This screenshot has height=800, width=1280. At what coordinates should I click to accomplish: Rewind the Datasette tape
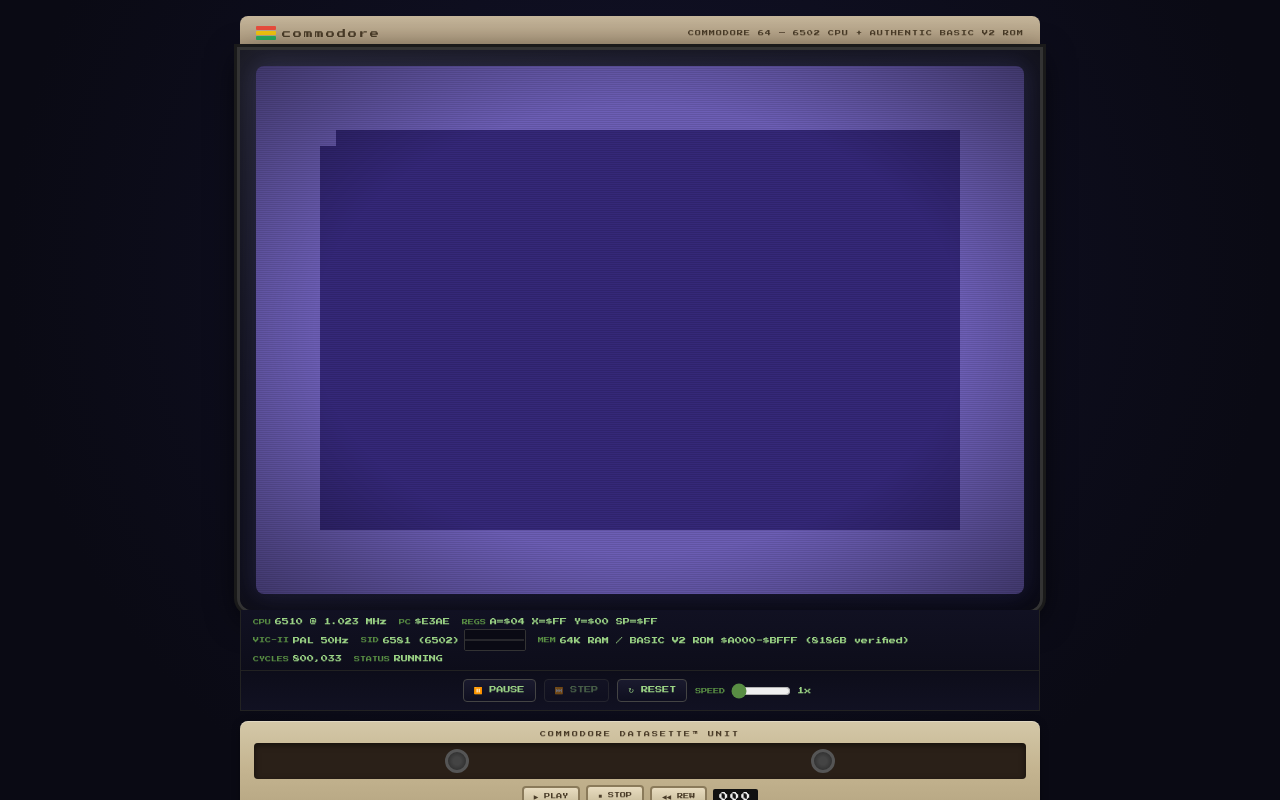click(678, 795)
